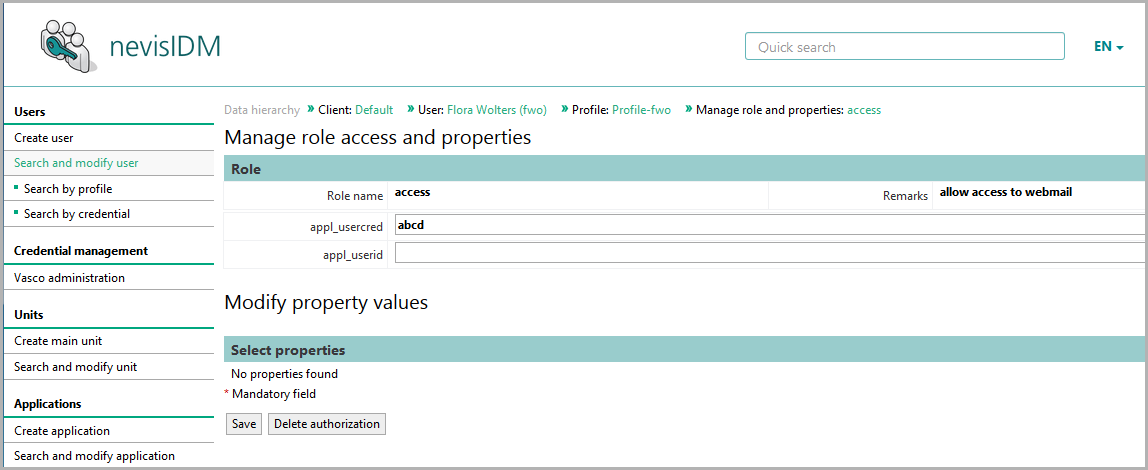The image size is (1148, 470).
Task: Open Vasco administration
Action: point(70,278)
